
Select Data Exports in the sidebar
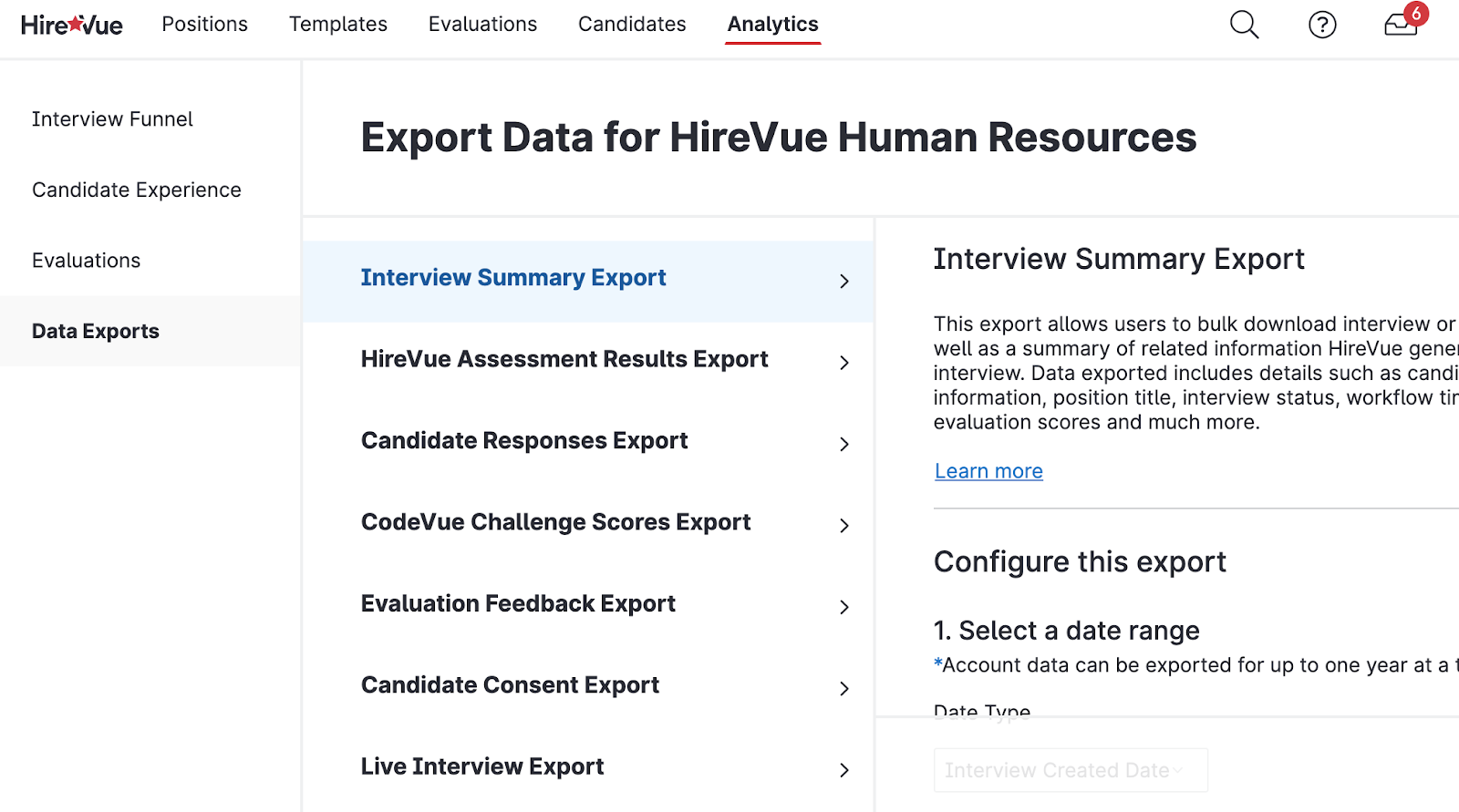[96, 331]
